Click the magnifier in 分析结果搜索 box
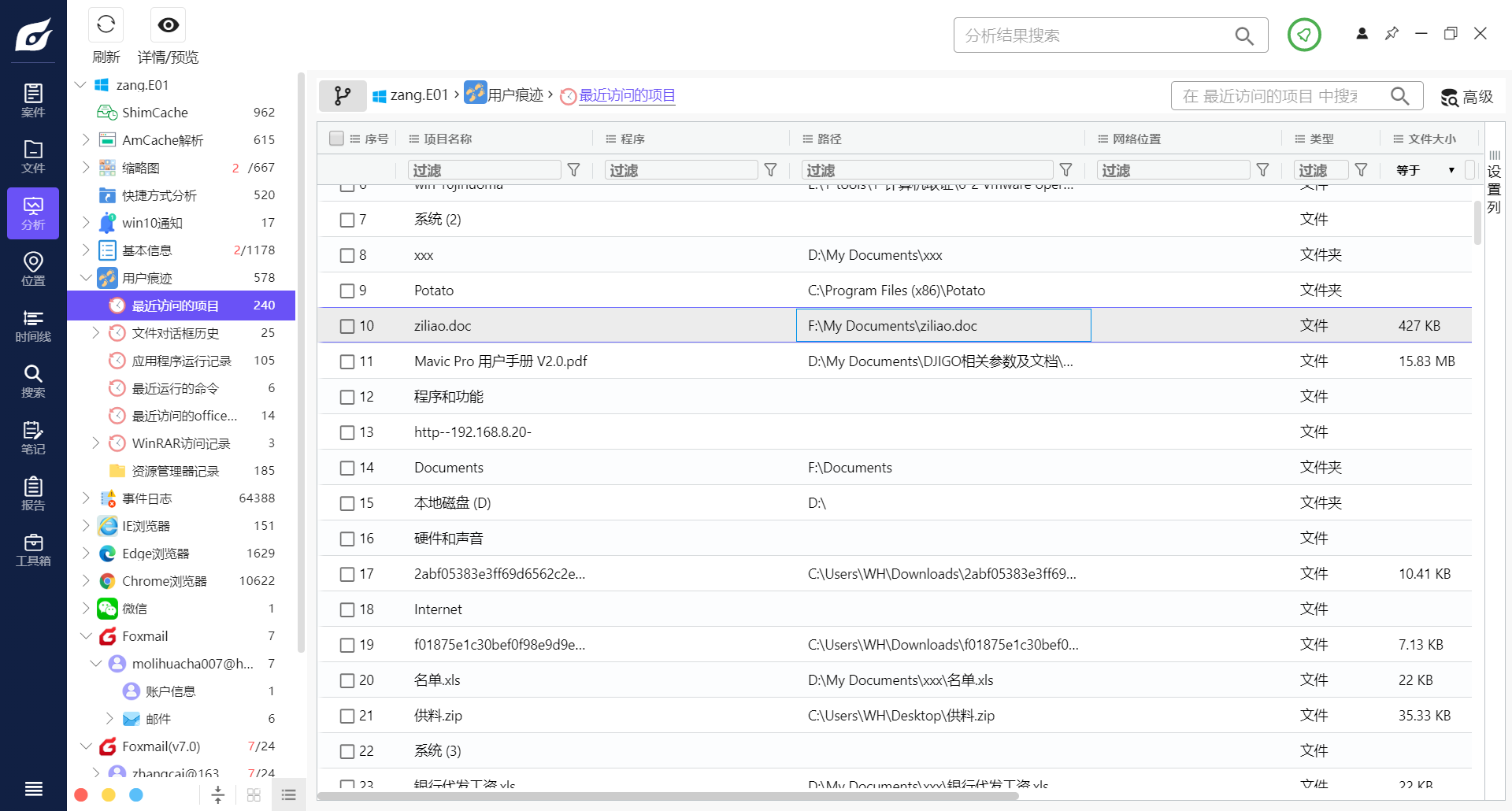 [1244, 35]
